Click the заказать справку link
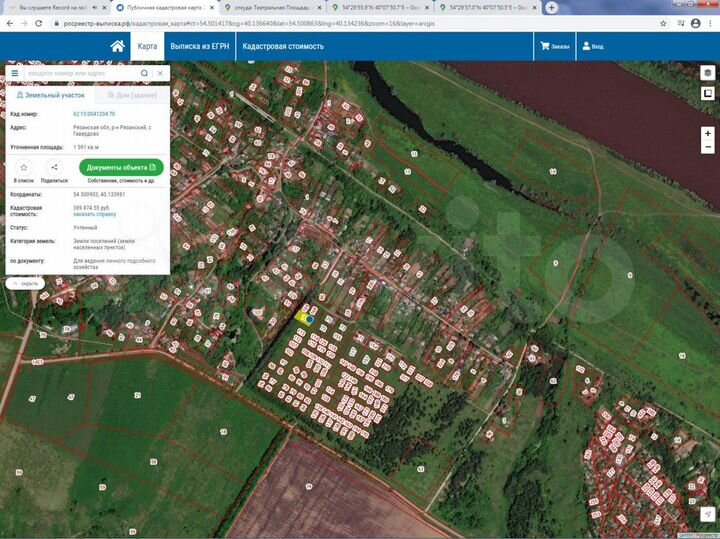This screenshot has width=720, height=539. [95, 214]
